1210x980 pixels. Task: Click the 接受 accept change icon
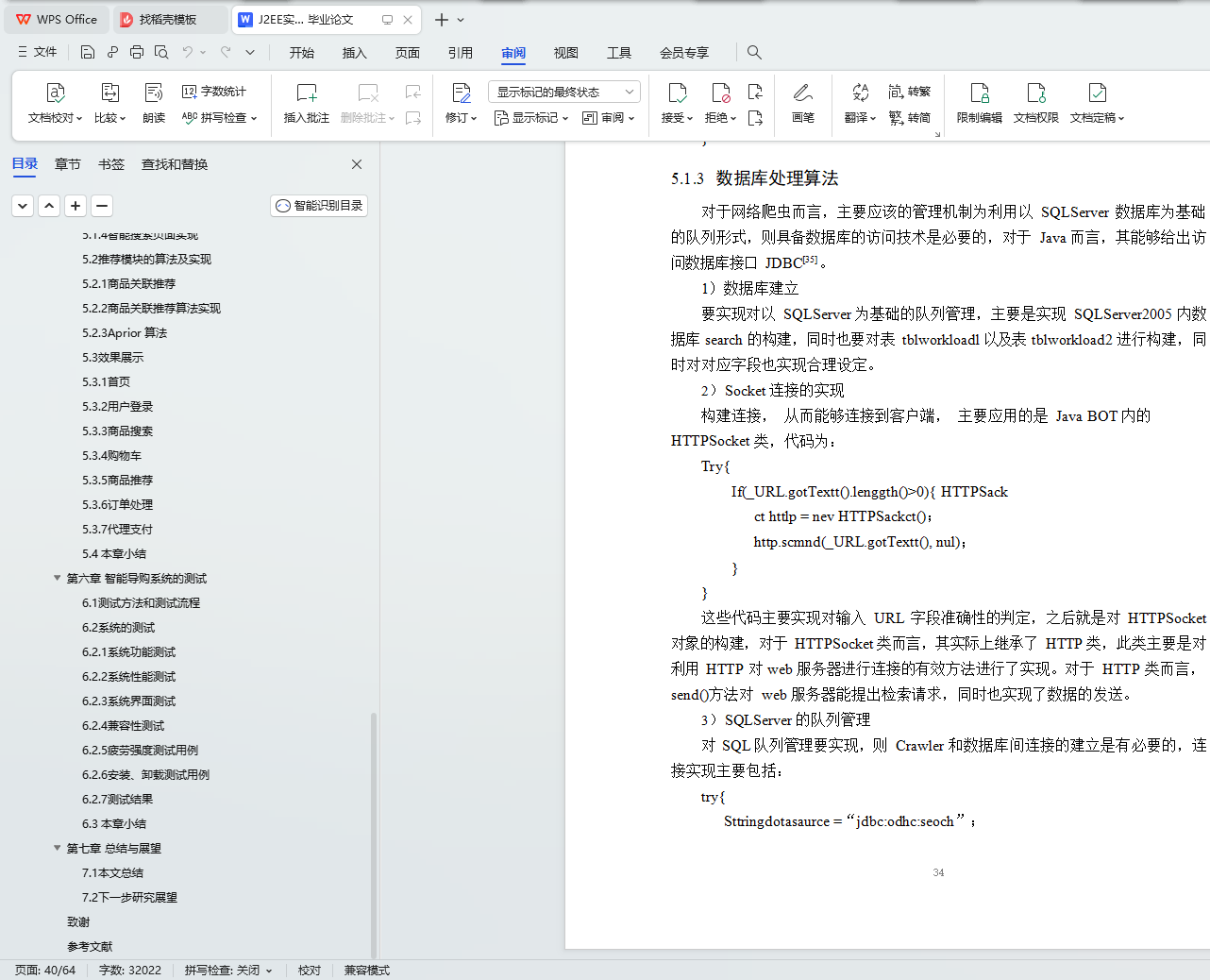pyautogui.click(x=678, y=93)
